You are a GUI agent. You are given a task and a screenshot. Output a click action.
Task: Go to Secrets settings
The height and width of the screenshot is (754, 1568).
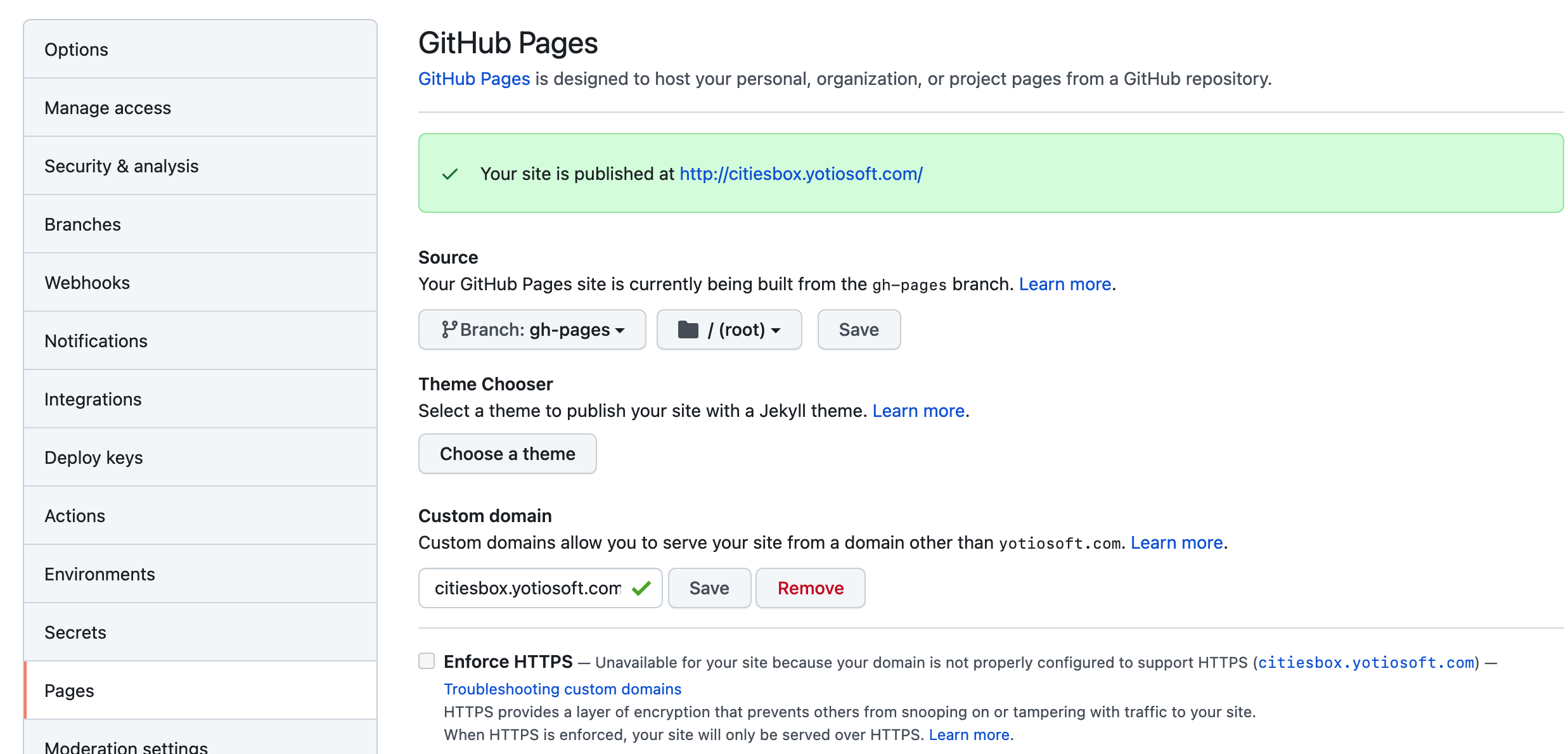(x=200, y=632)
